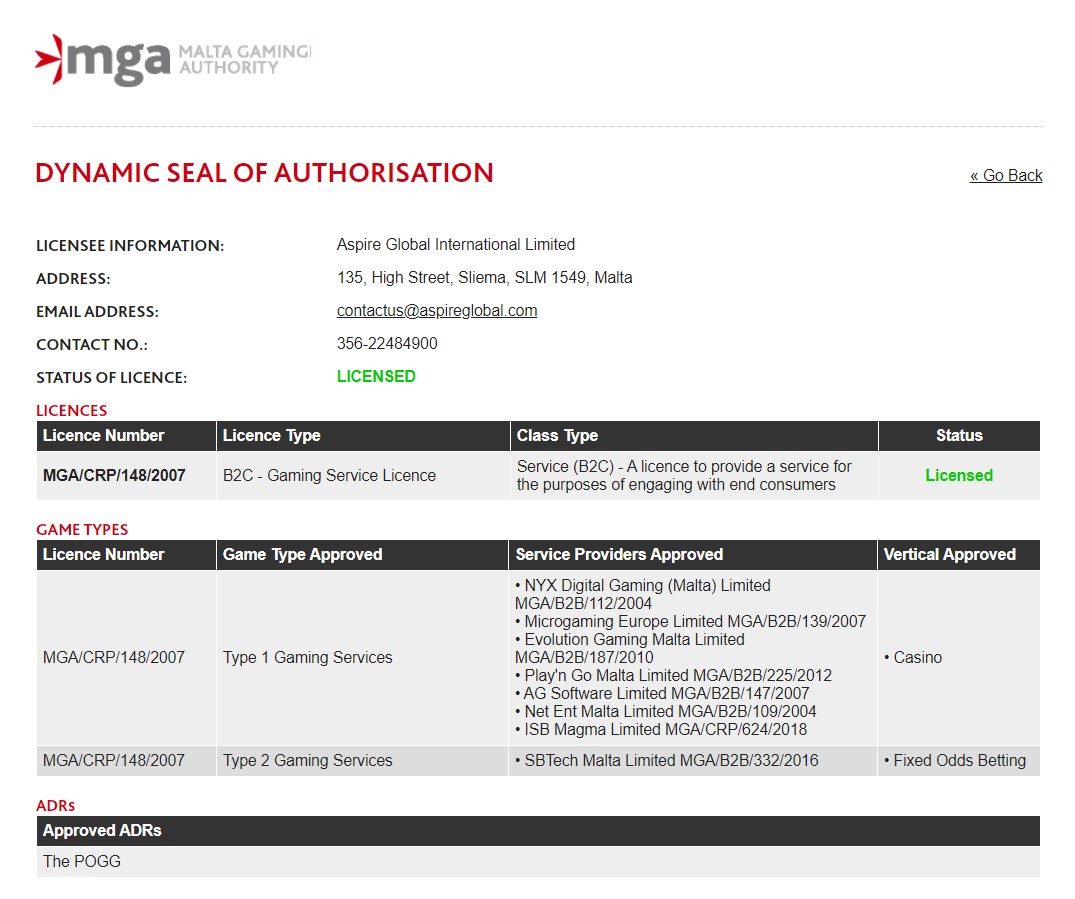Click the green LICENSED status of licence

coord(376,376)
